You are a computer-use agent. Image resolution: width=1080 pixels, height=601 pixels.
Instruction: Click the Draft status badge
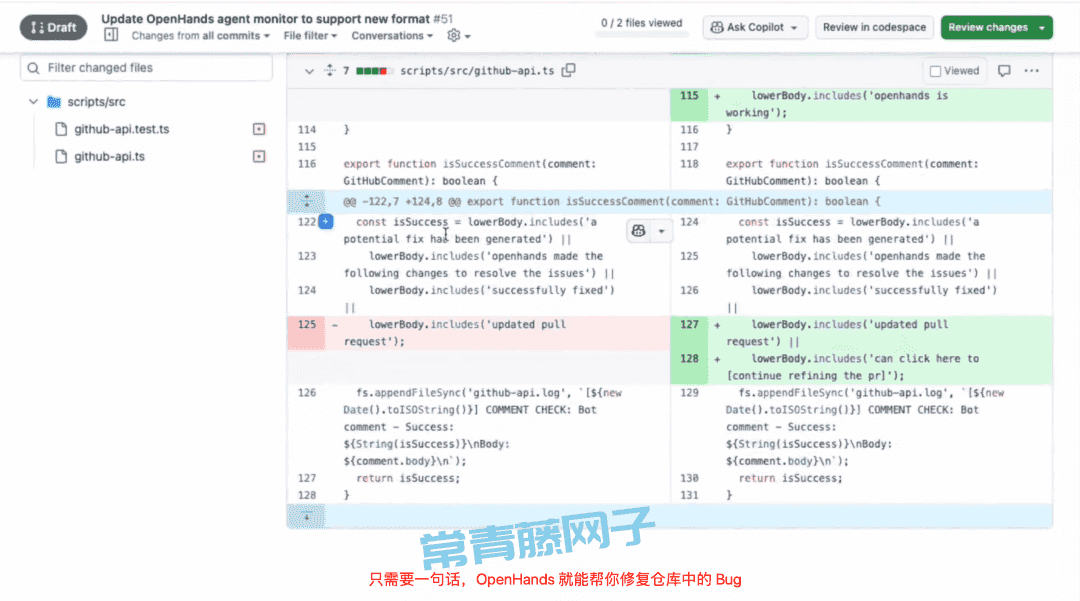tap(54, 28)
